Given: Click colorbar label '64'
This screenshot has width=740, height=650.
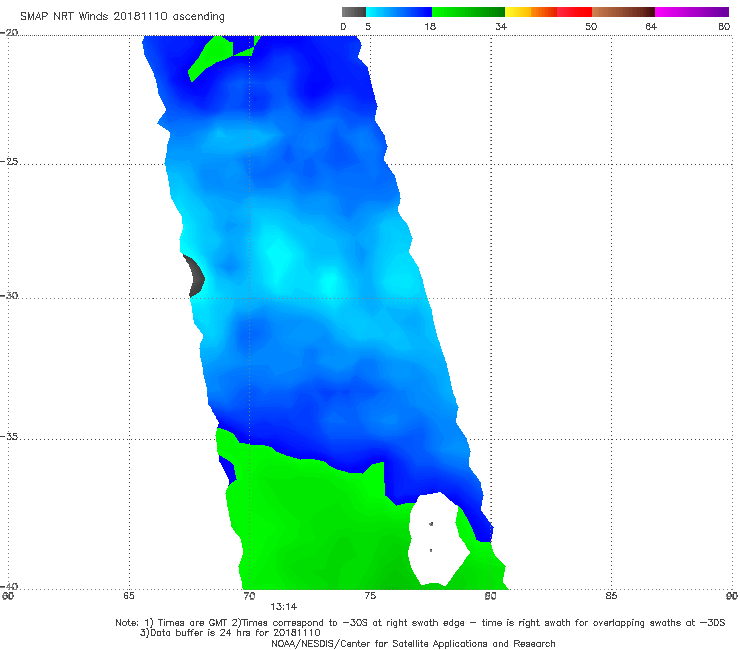Looking at the screenshot, I should click(x=651, y=26).
